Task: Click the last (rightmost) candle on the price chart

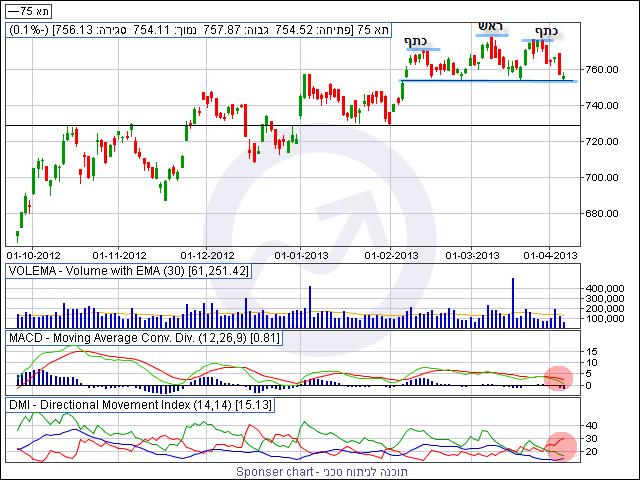Action: pos(564,76)
